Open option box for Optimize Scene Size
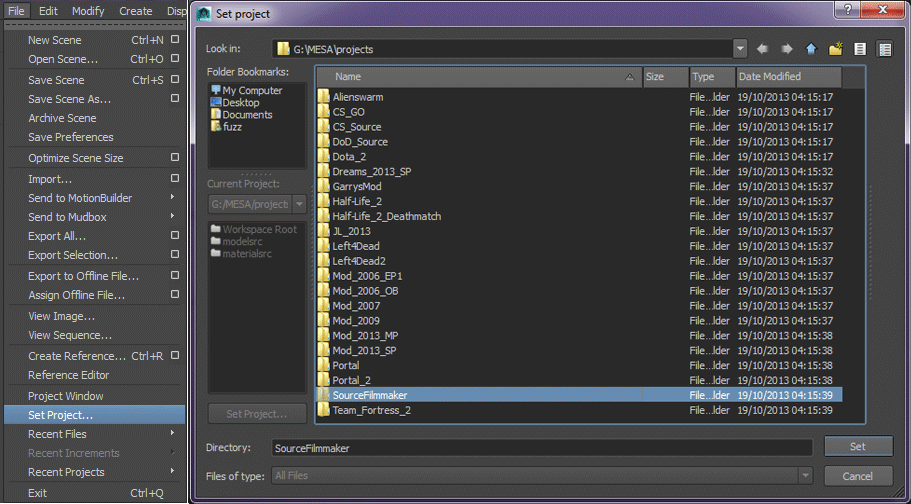911x504 pixels. coord(175,158)
